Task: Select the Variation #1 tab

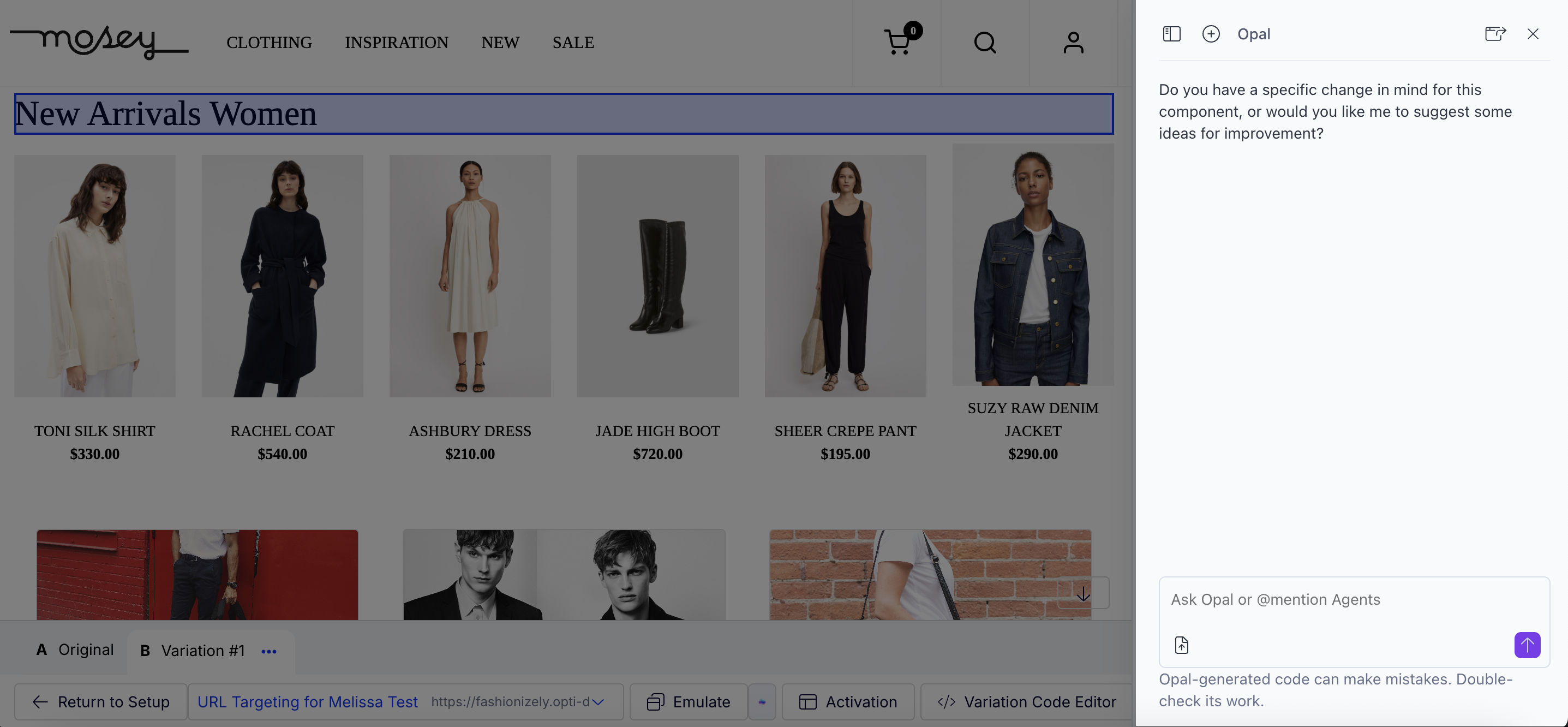Action: pyautogui.click(x=193, y=651)
